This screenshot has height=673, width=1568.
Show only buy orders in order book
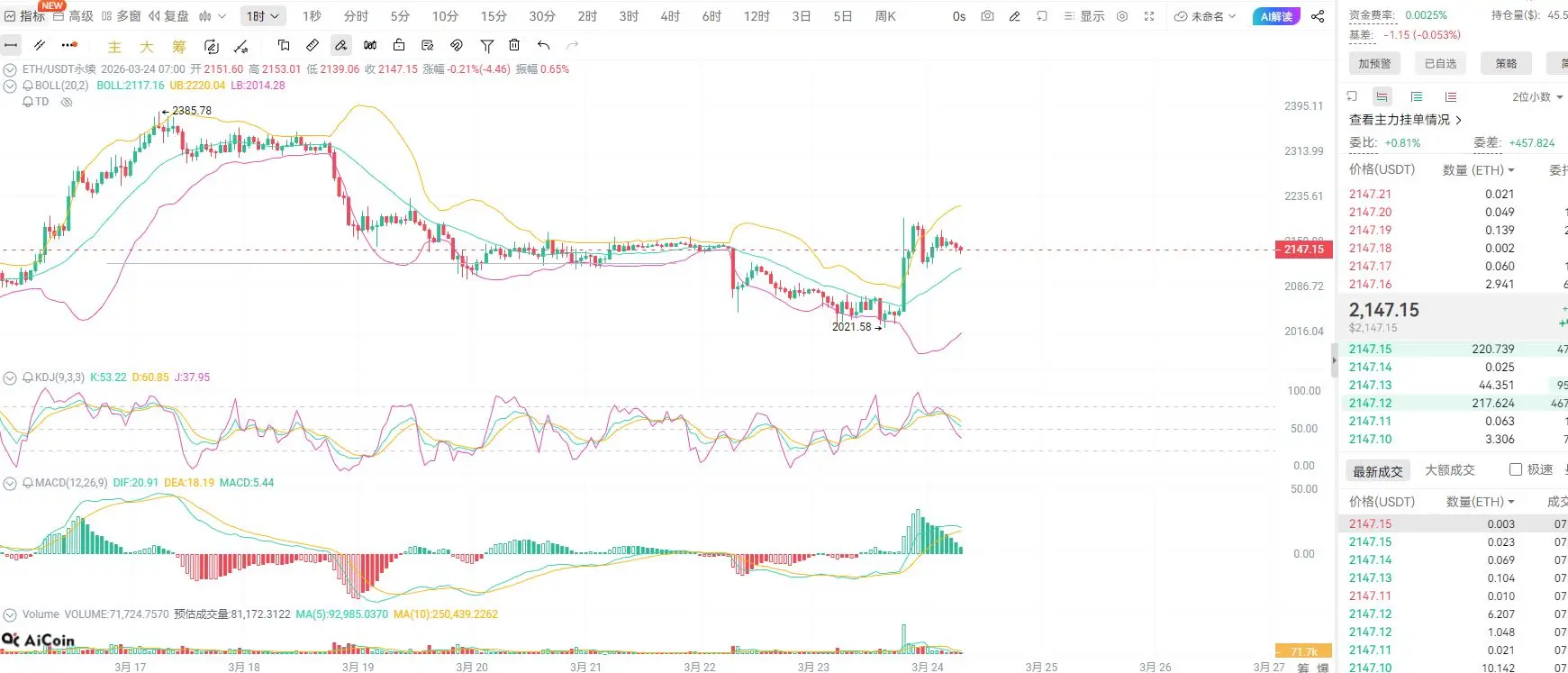tap(1417, 96)
